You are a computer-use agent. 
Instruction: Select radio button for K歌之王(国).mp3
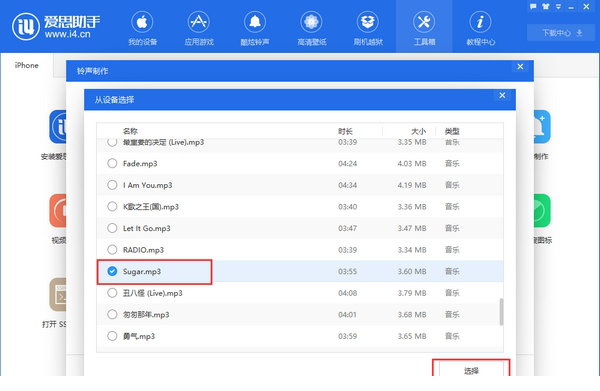point(112,207)
